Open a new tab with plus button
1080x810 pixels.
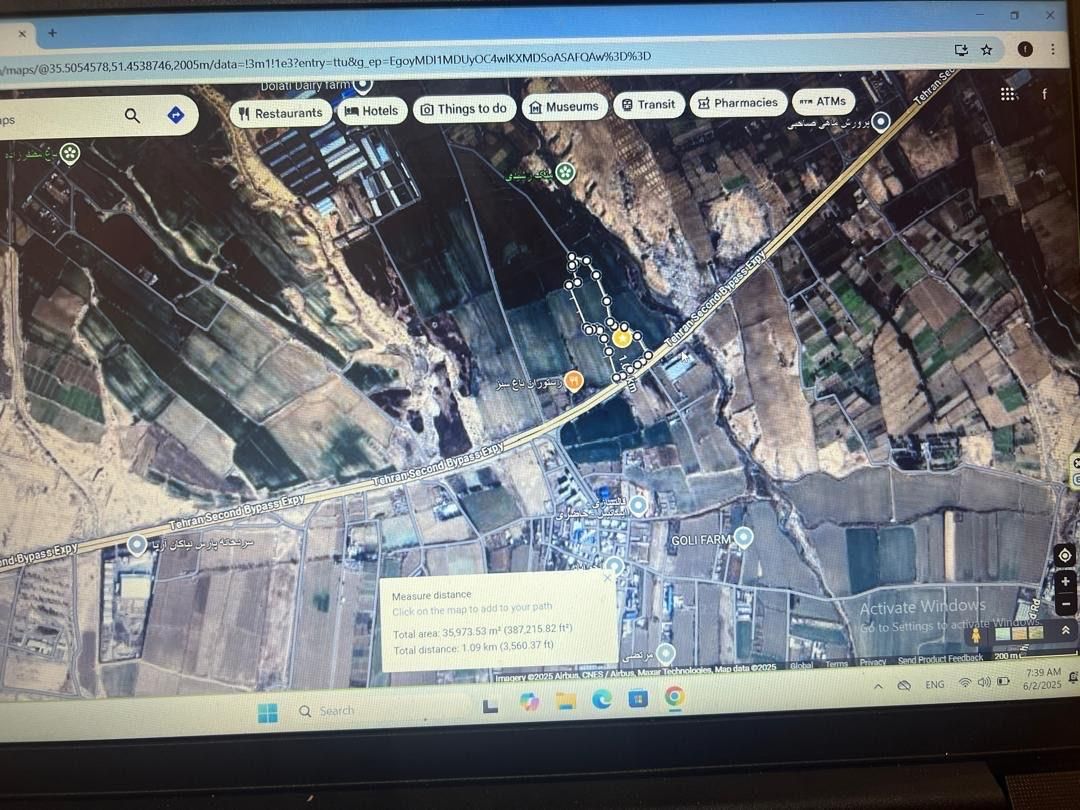point(52,32)
